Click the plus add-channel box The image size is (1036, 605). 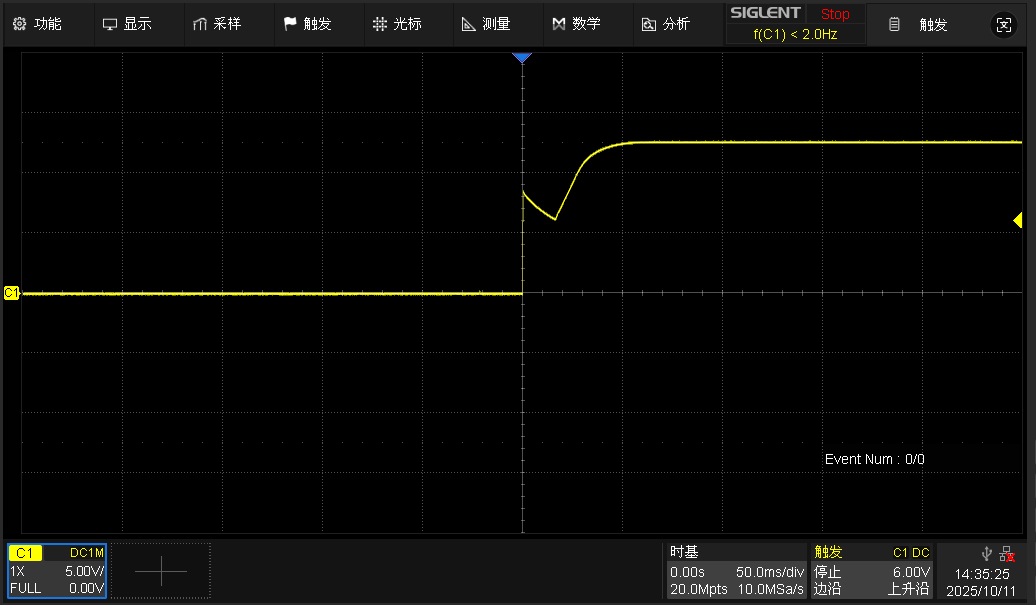click(x=161, y=571)
